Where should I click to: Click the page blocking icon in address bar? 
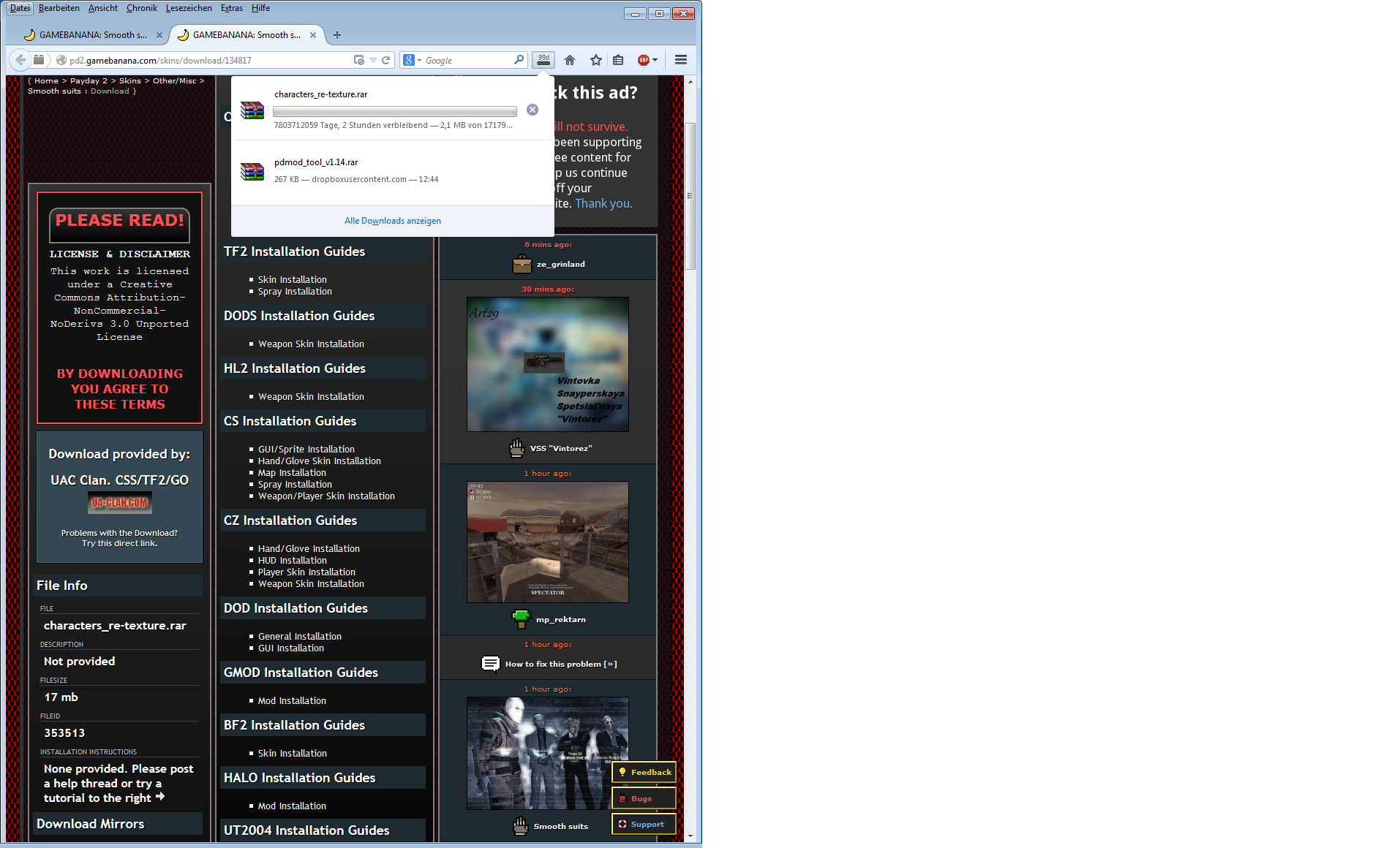point(358,60)
